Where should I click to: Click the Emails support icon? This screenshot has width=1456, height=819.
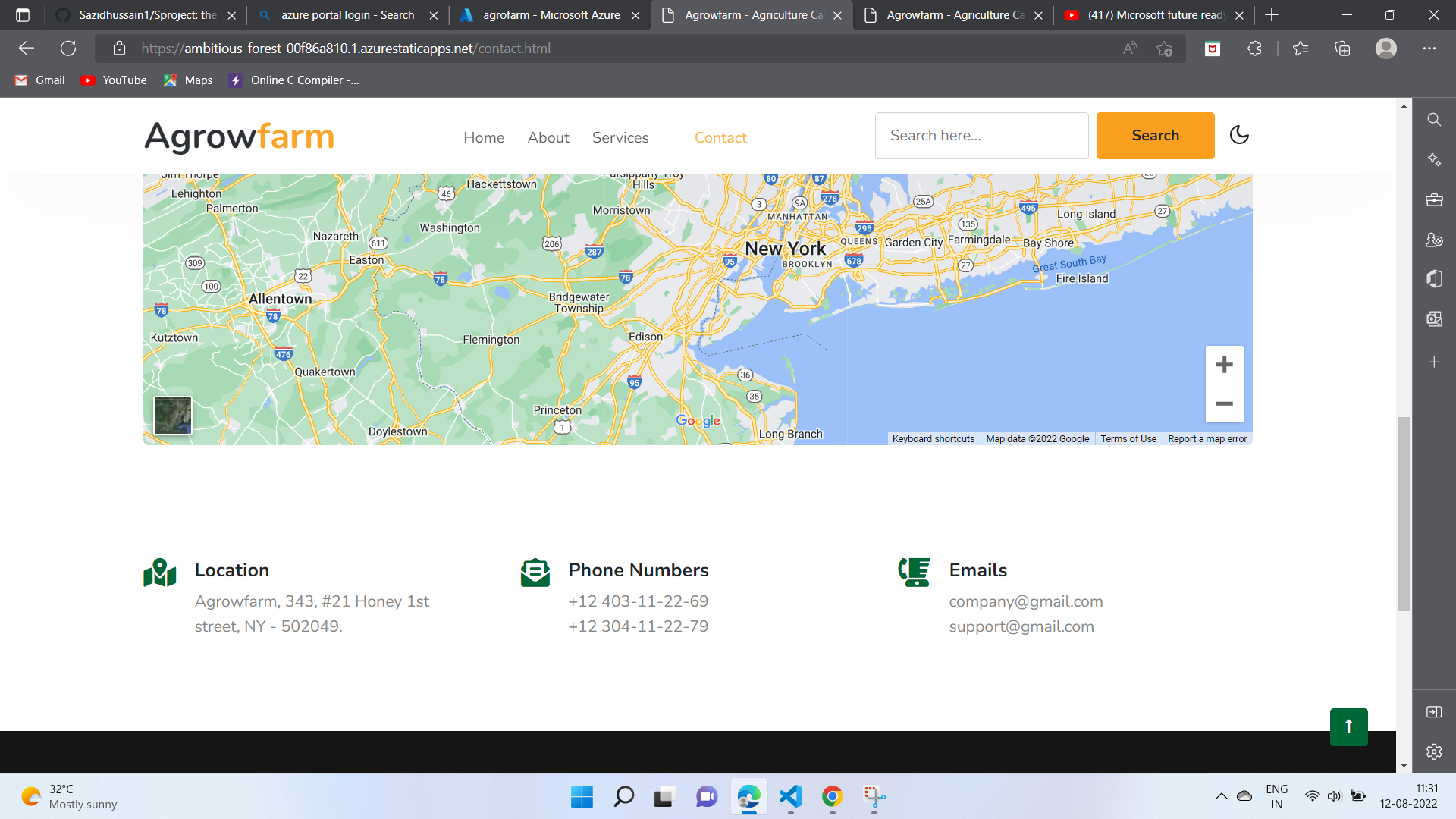pos(914,573)
